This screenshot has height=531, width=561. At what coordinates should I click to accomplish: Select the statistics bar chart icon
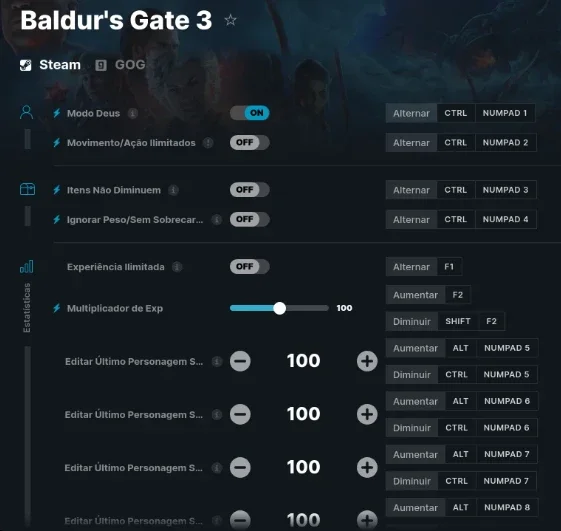[27, 266]
